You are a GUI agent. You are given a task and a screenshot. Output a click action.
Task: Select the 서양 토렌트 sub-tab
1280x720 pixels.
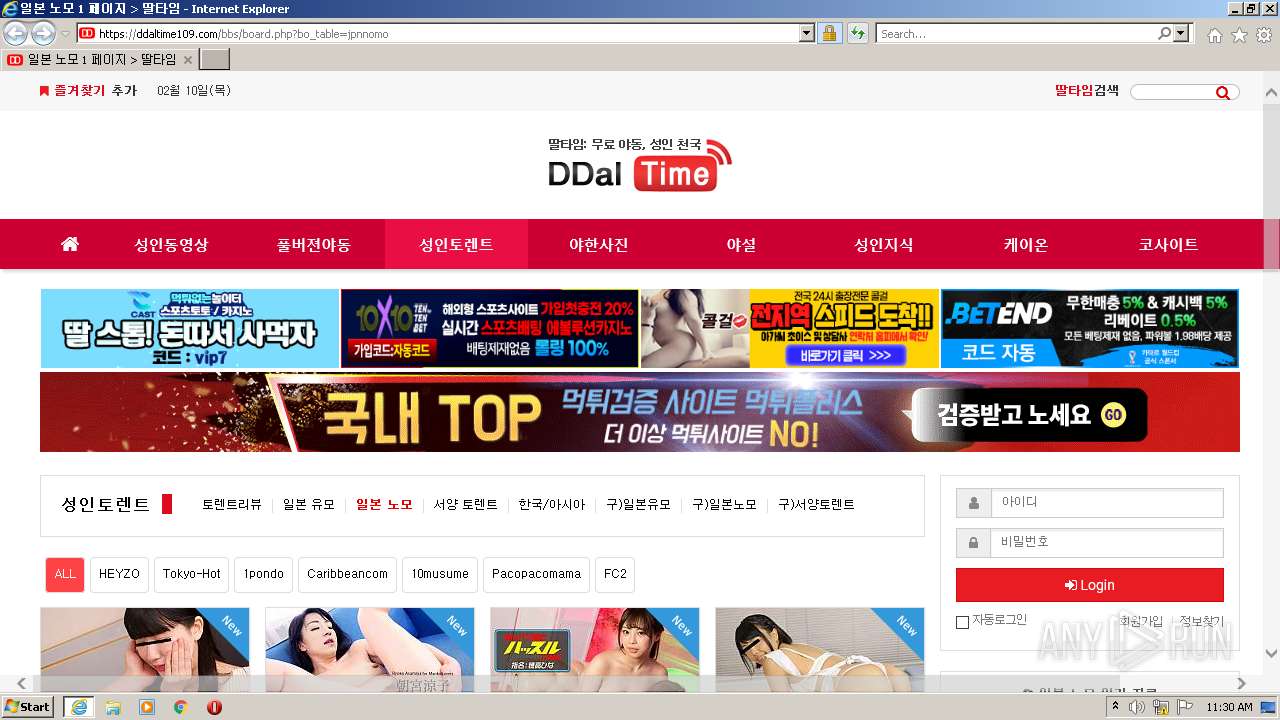(x=465, y=505)
